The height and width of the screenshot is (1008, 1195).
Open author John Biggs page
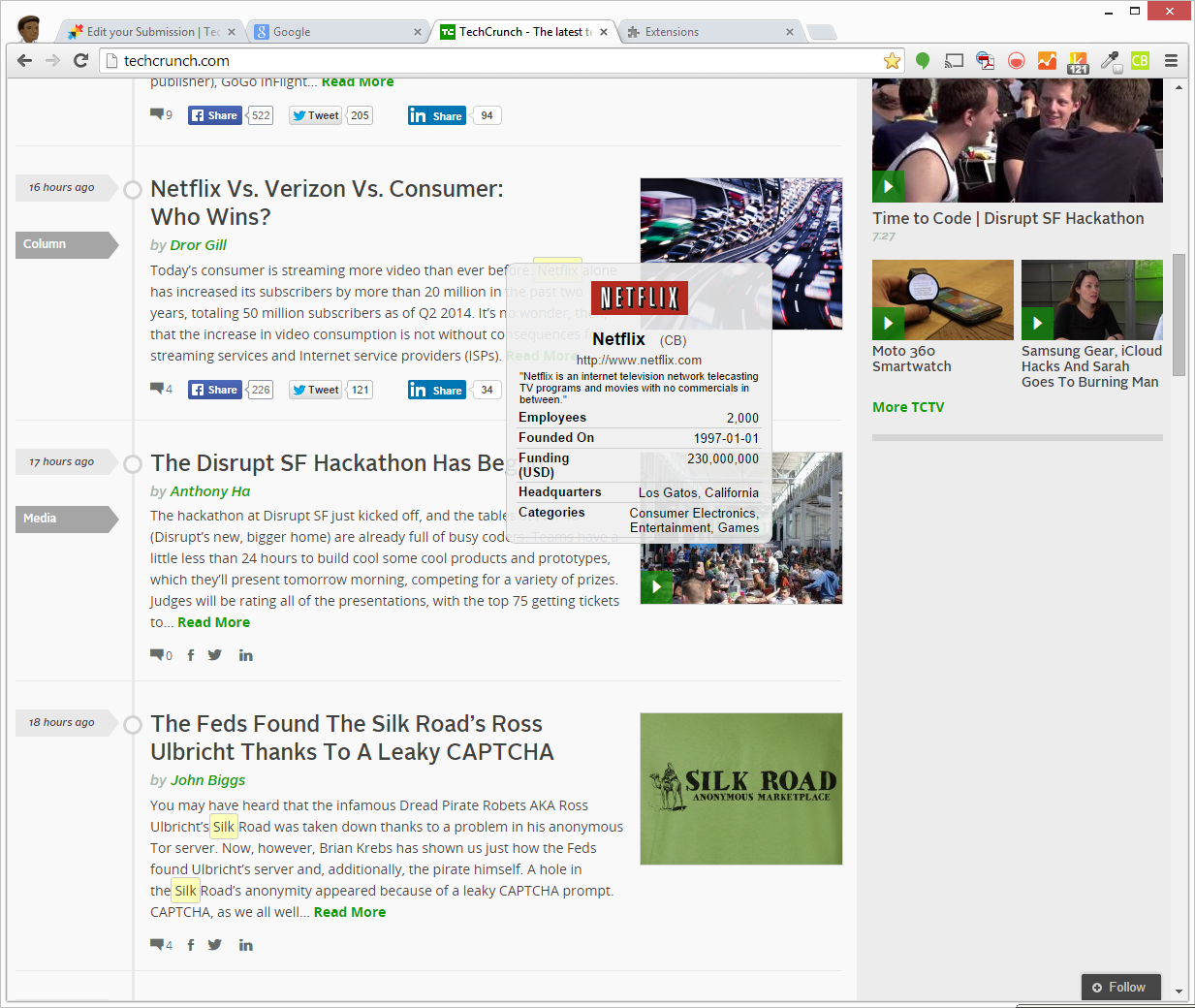tap(207, 780)
